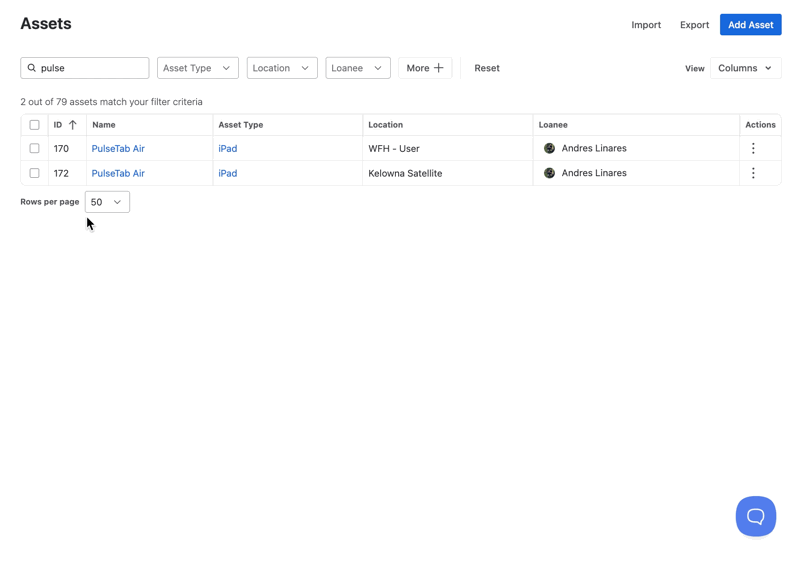Open the Asset Type filter dropdown
The image size is (800, 562).
click(197, 68)
